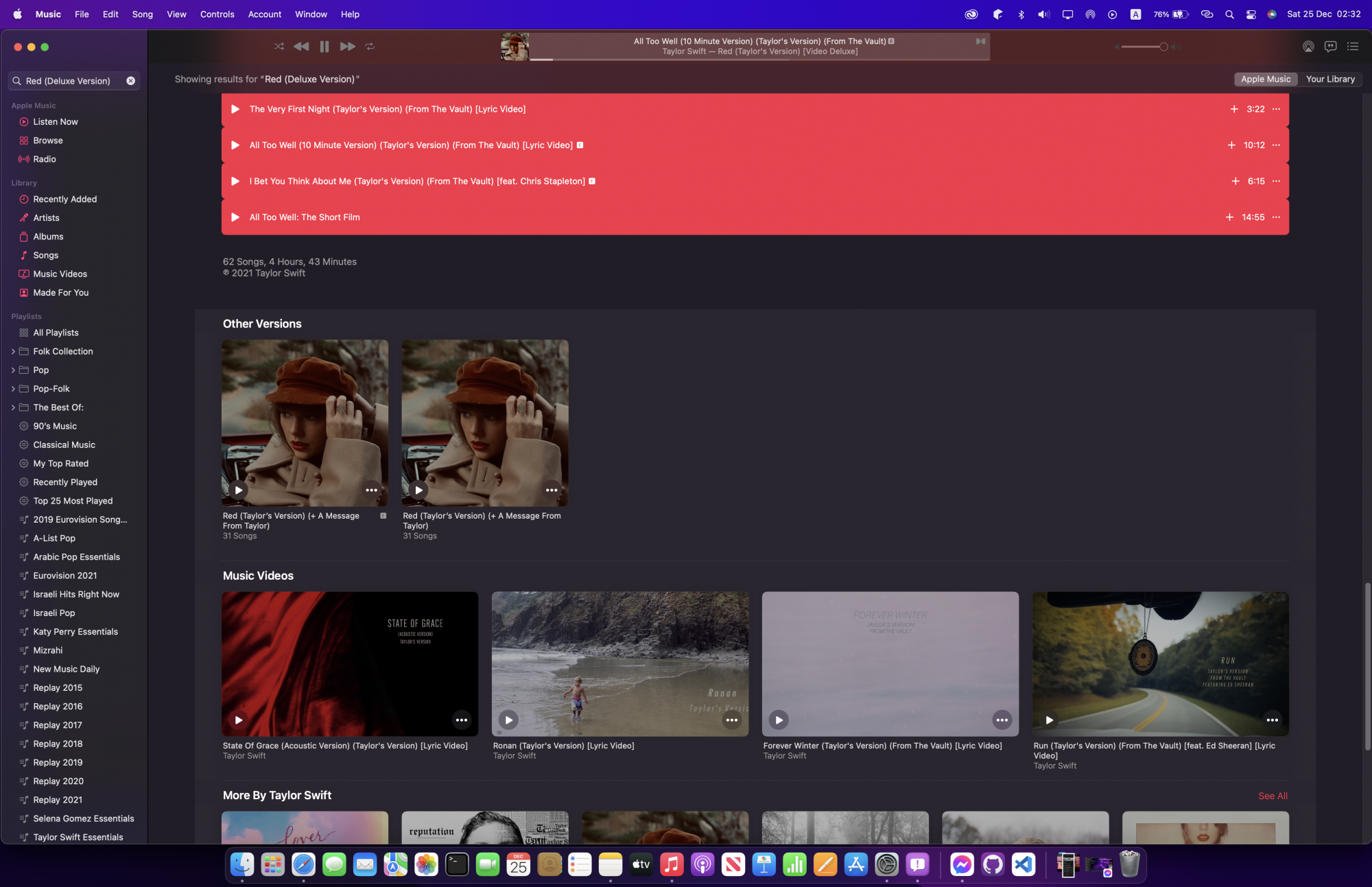
Task: Switch to Your Library results
Action: [x=1329, y=80]
